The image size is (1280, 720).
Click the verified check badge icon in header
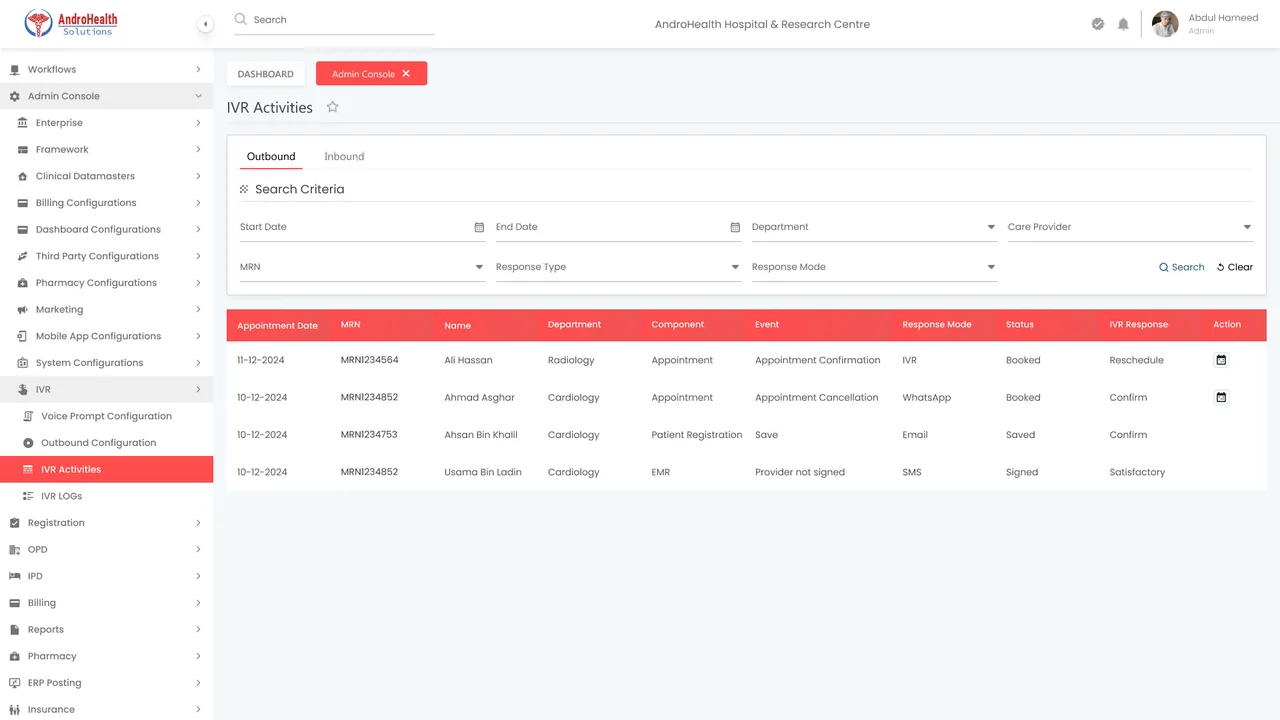(x=1098, y=24)
